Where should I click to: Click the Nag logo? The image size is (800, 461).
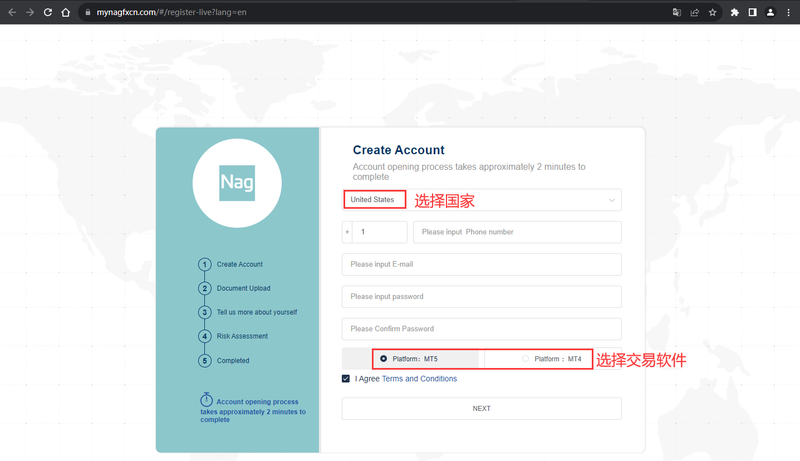coord(237,183)
